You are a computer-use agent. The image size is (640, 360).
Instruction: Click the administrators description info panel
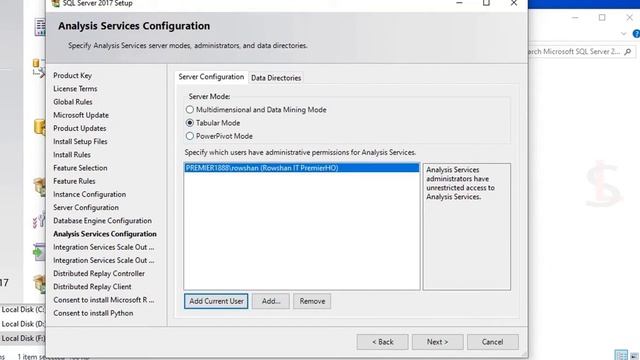(467, 227)
